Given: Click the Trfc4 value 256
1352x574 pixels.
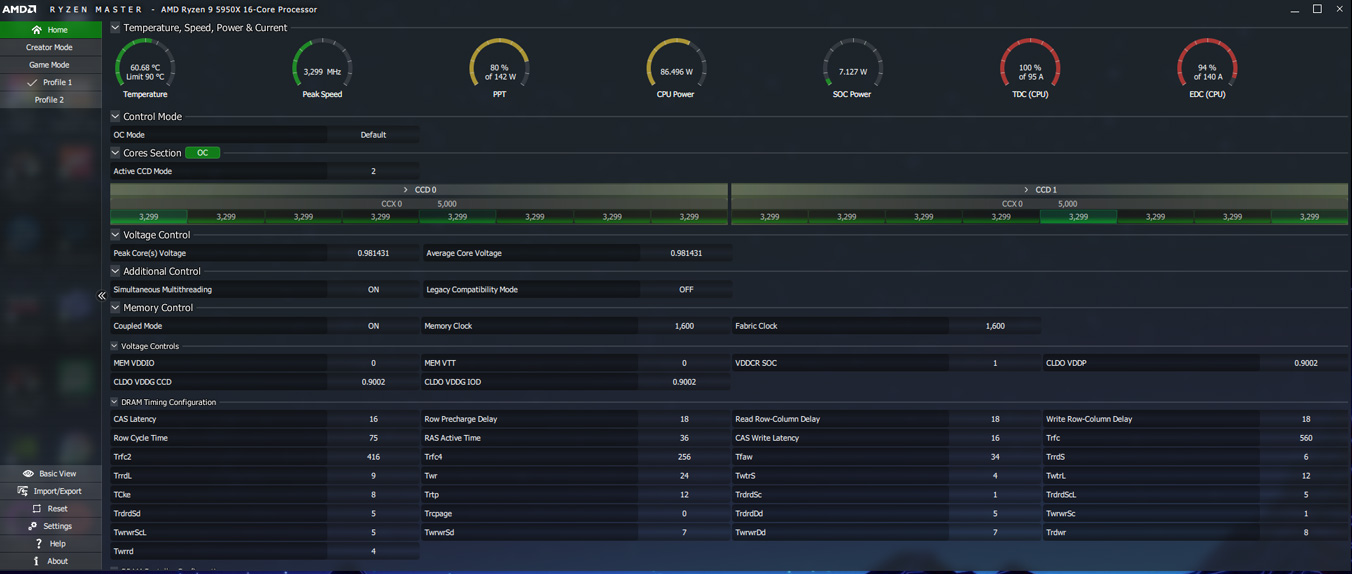Looking at the screenshot, I should pos(684,457).
